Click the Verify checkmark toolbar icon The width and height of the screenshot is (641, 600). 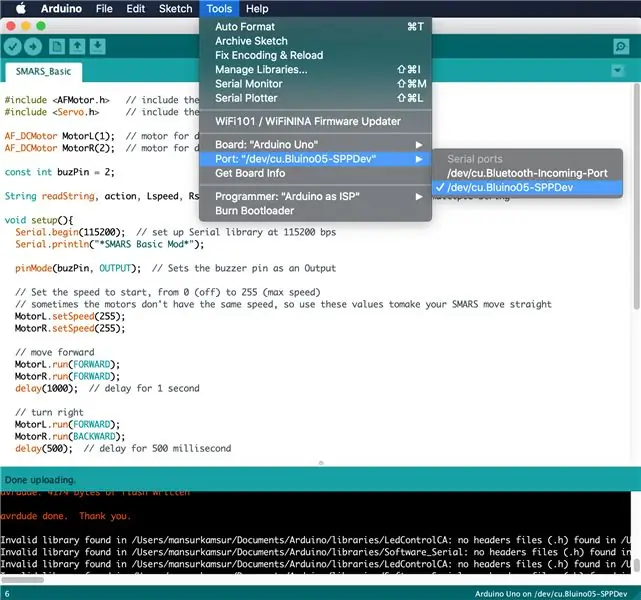pyautogui.click(x=13, y=47)
